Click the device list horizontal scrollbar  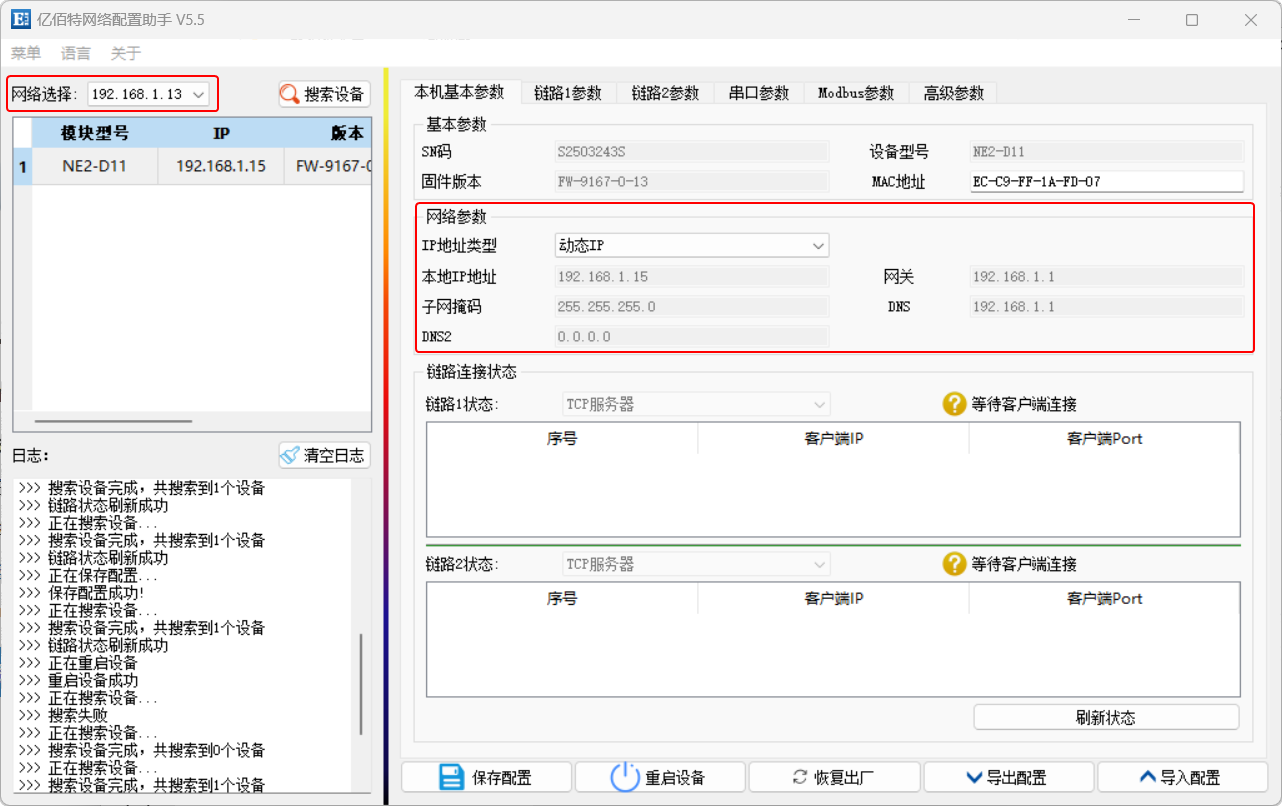[113, 422]
